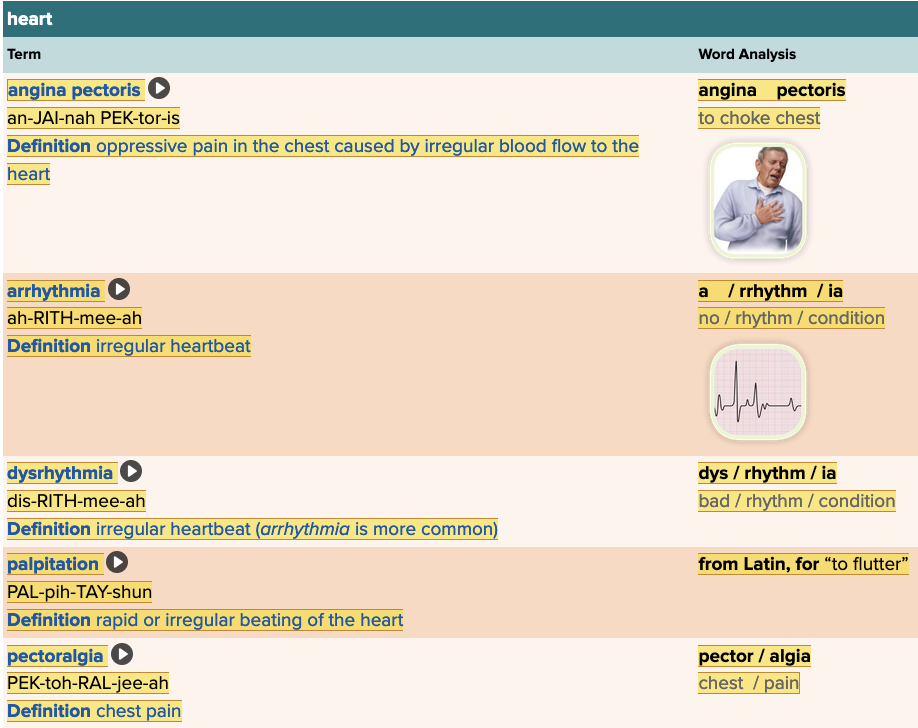Screen dimensions: 918x728
Task: Click the 'Word Analysis' column header
Action: [x=746, y=54]
